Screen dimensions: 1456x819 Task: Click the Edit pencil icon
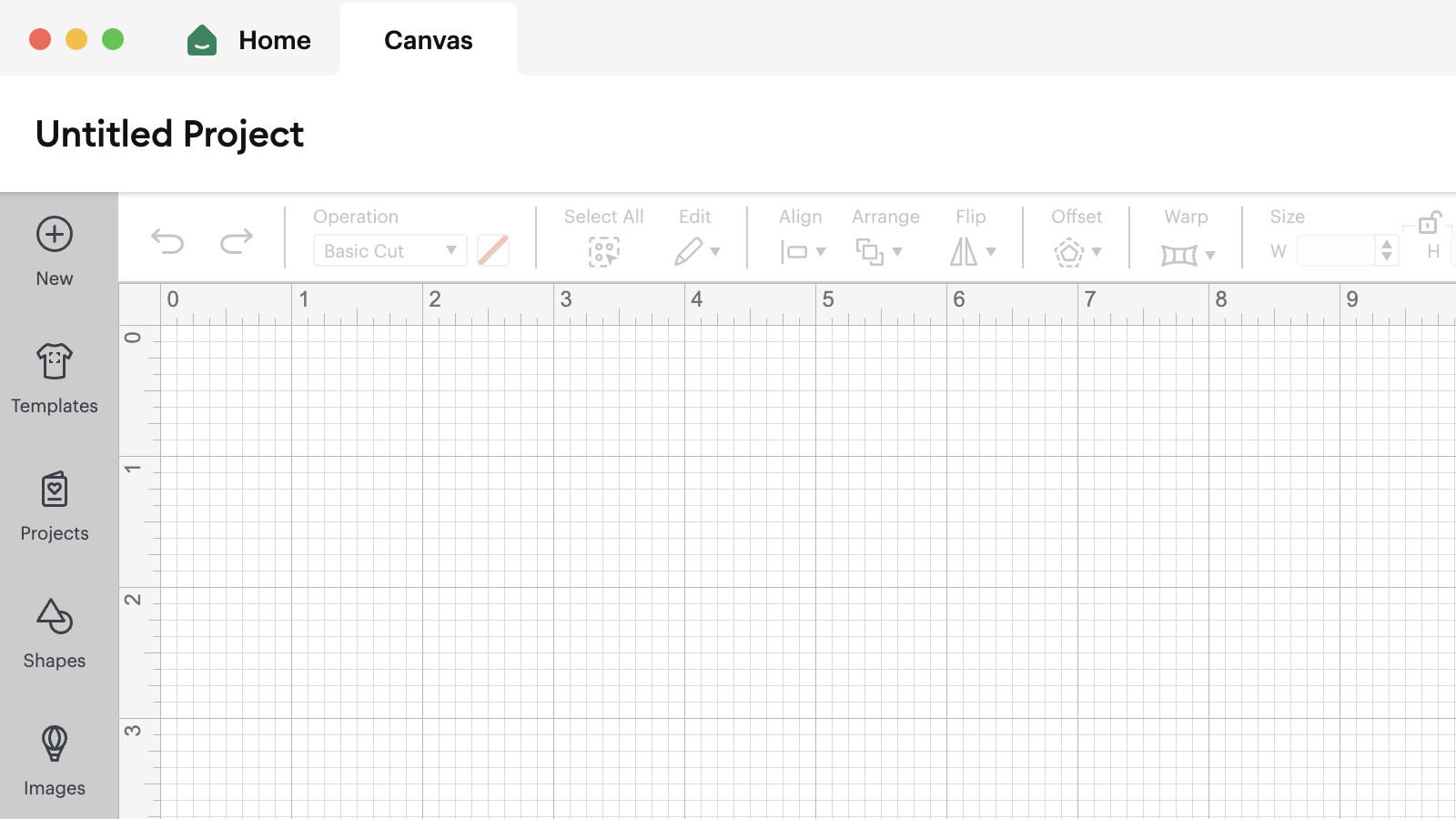(689, 251)
